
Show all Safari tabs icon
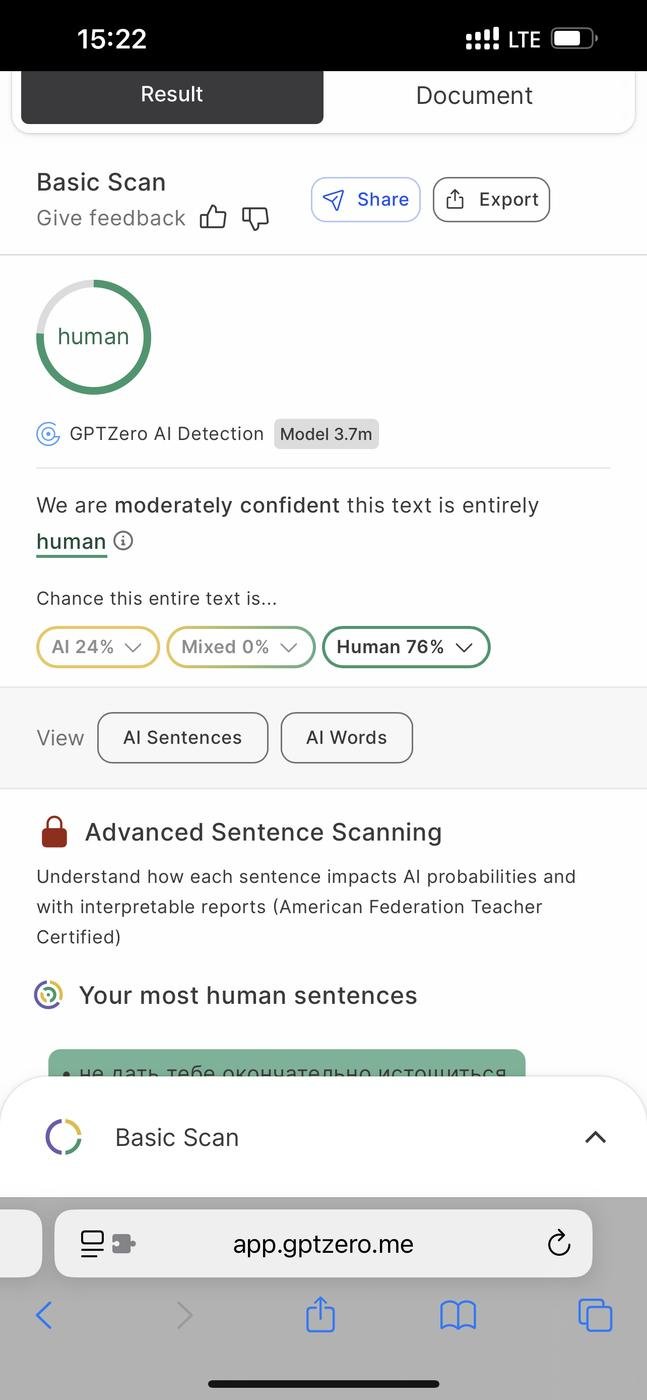[595, 1314]
